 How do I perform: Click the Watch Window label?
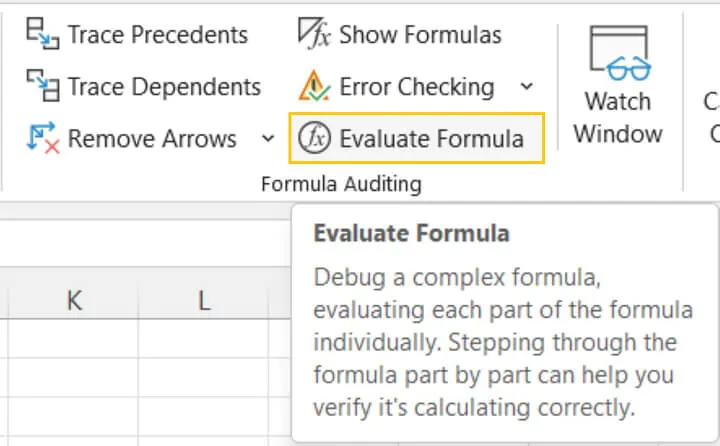point(618,118)
